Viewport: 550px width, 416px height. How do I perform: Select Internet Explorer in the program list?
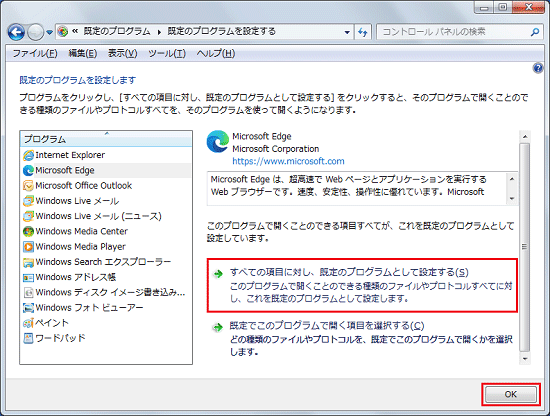click(106, 155)
